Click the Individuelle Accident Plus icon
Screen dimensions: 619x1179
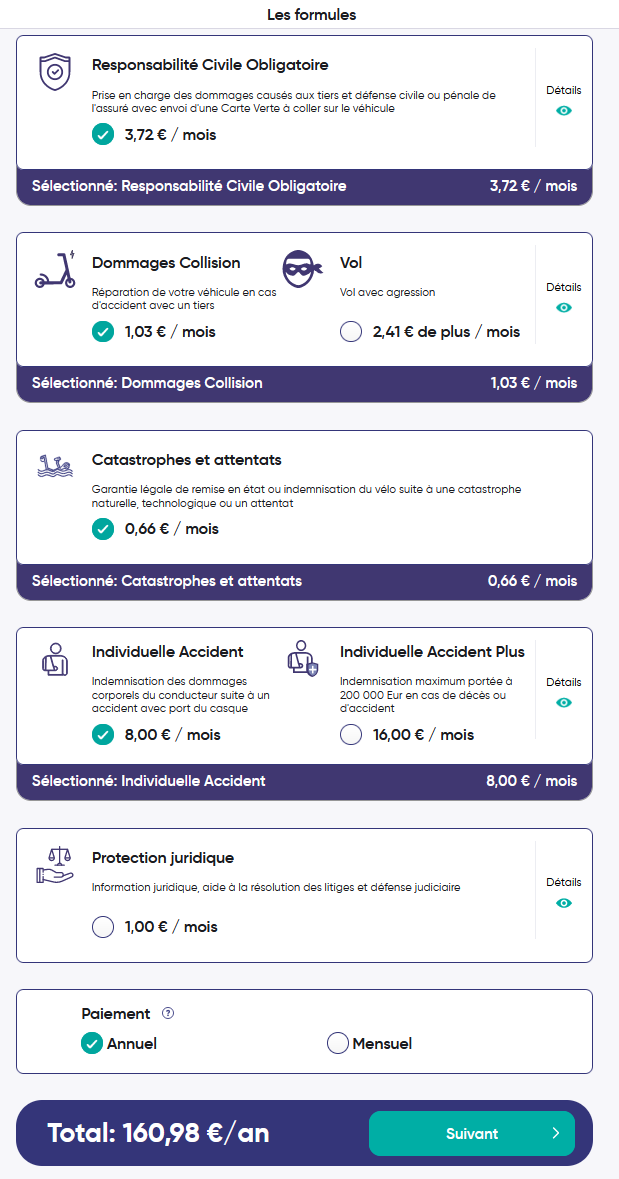coord(303,657)
